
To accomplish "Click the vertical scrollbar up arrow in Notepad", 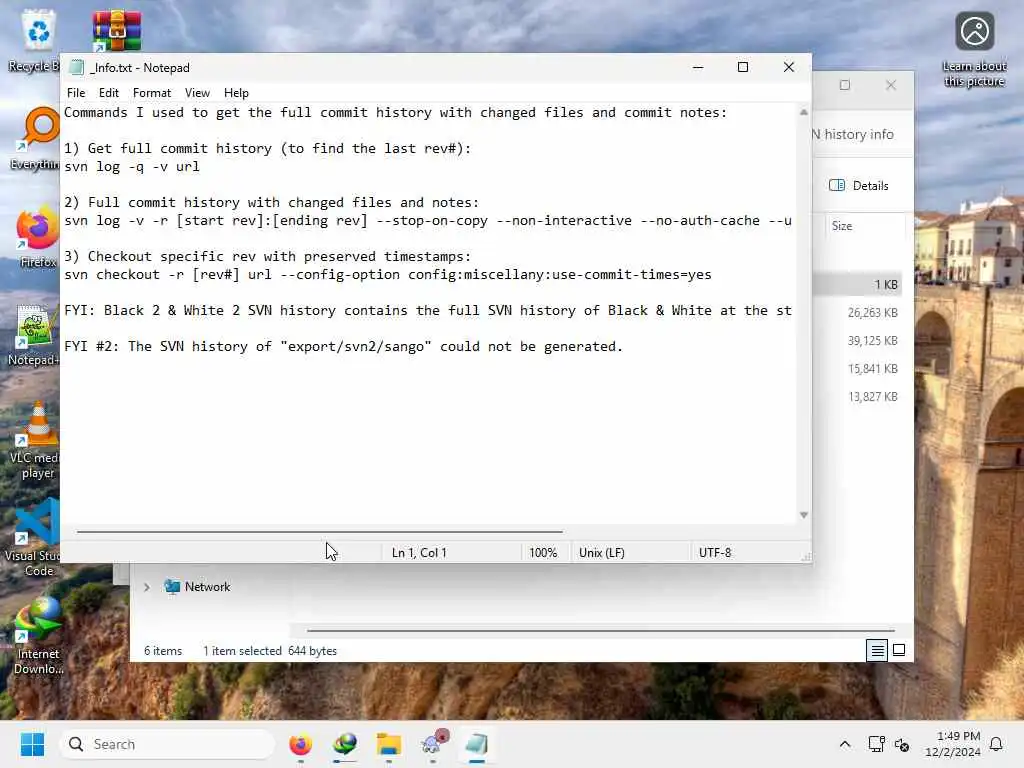I will [x=804, y=112].
